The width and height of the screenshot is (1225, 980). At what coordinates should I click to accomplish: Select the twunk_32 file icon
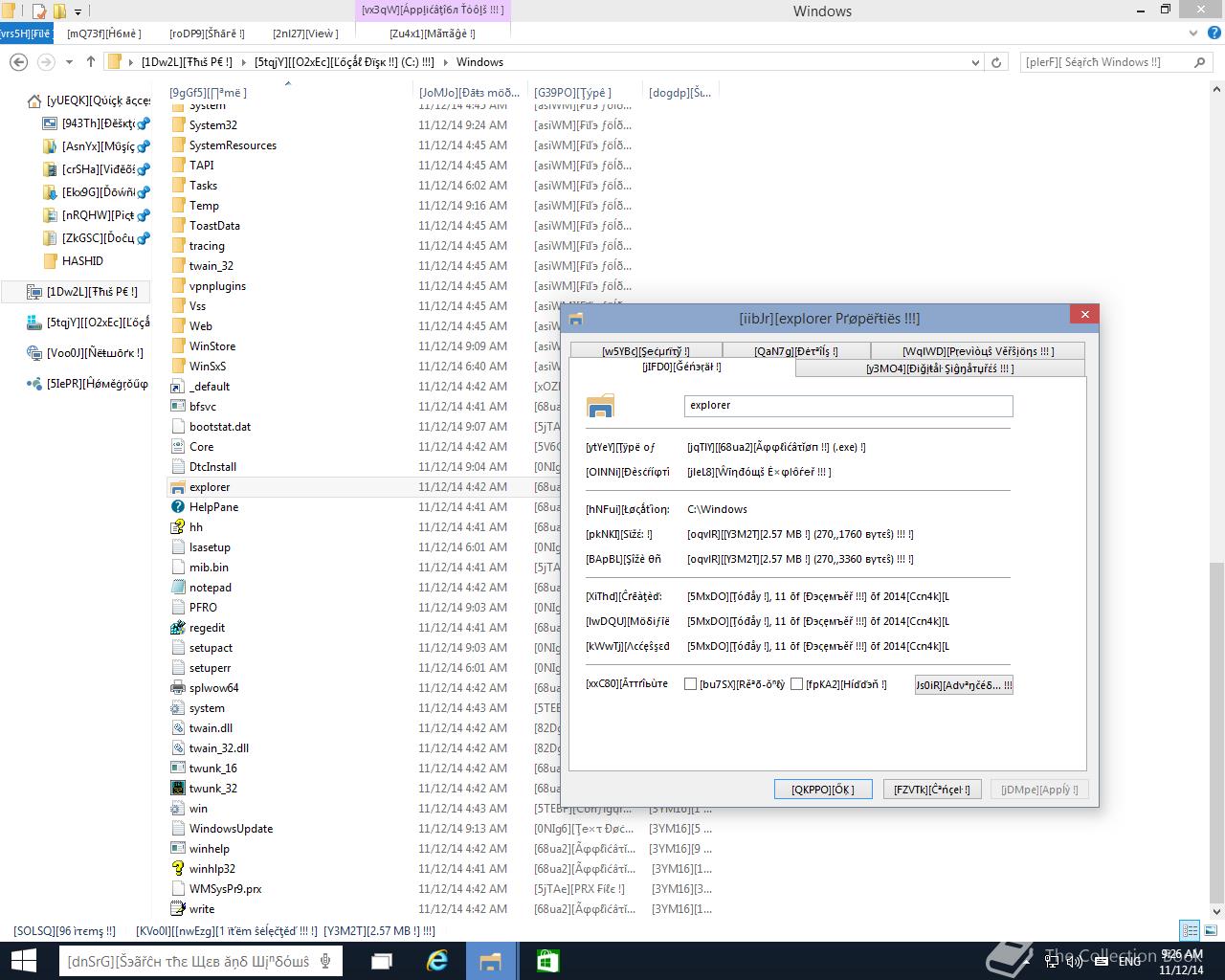click(x=177, y=789)
